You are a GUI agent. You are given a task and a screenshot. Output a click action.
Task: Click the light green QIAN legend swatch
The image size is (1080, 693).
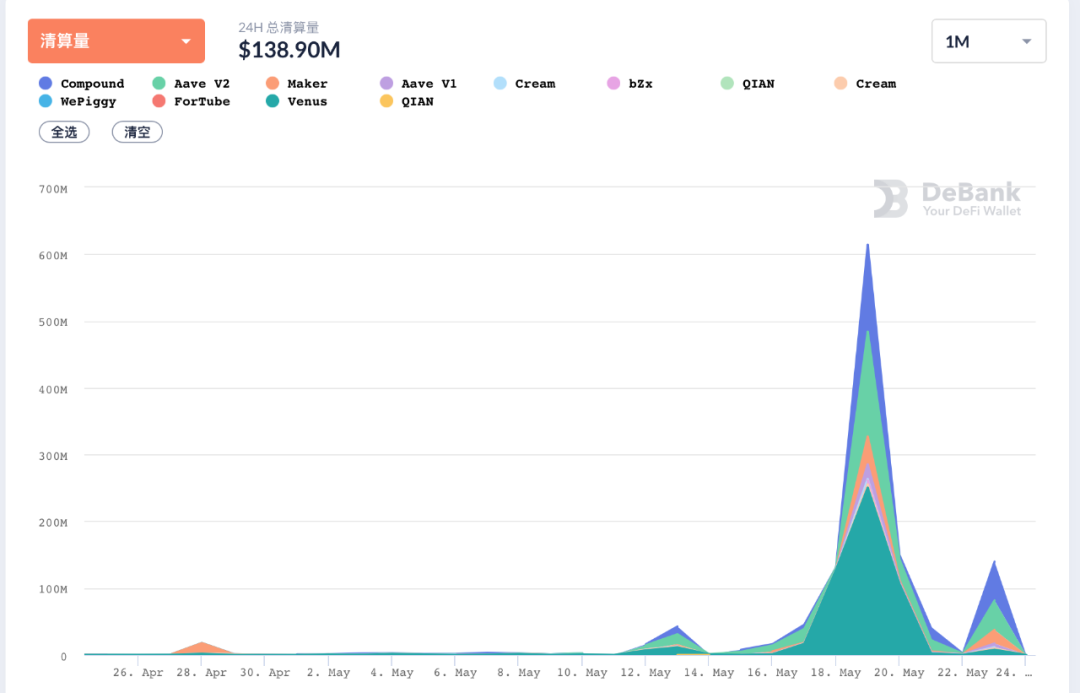(x=727, y=84)
